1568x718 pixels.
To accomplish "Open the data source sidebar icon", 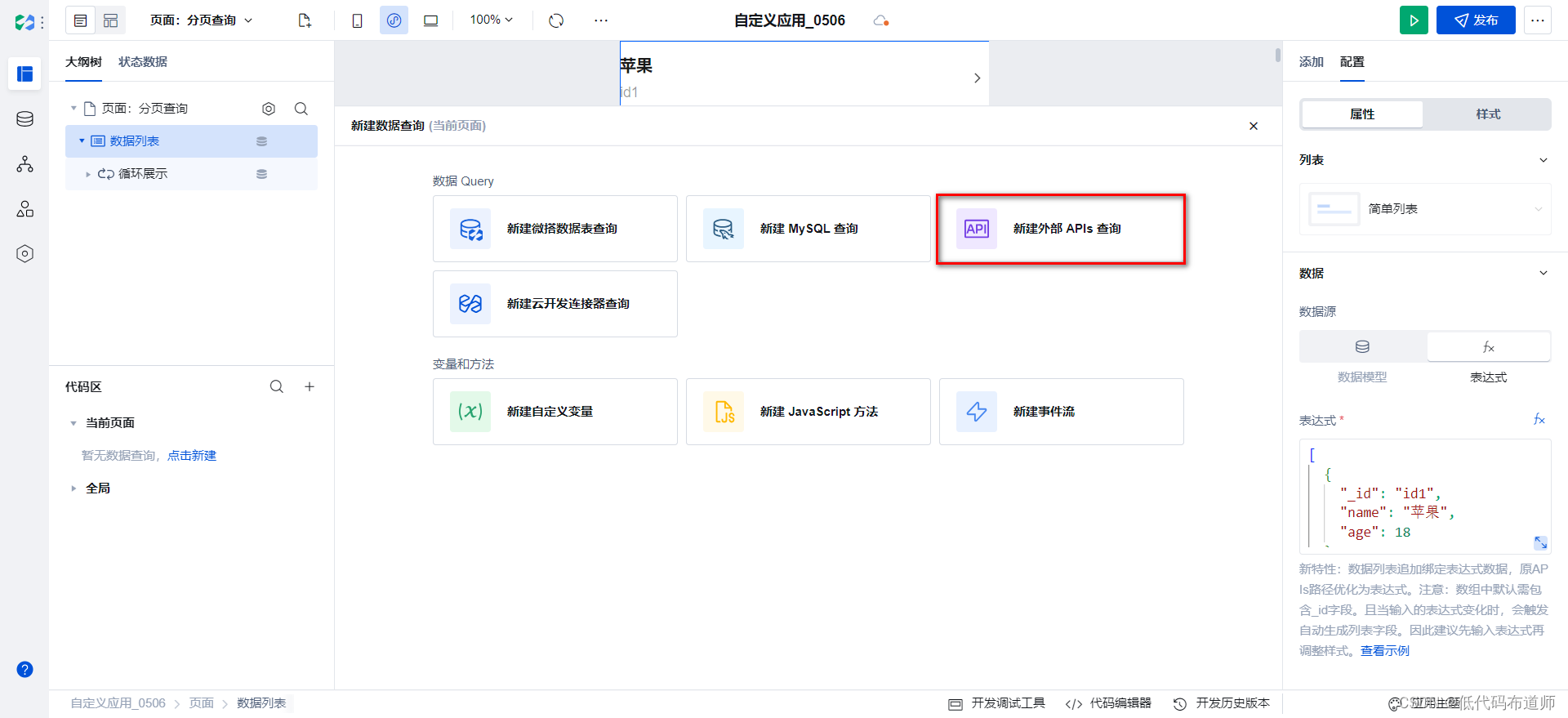I will pos(25,119).
